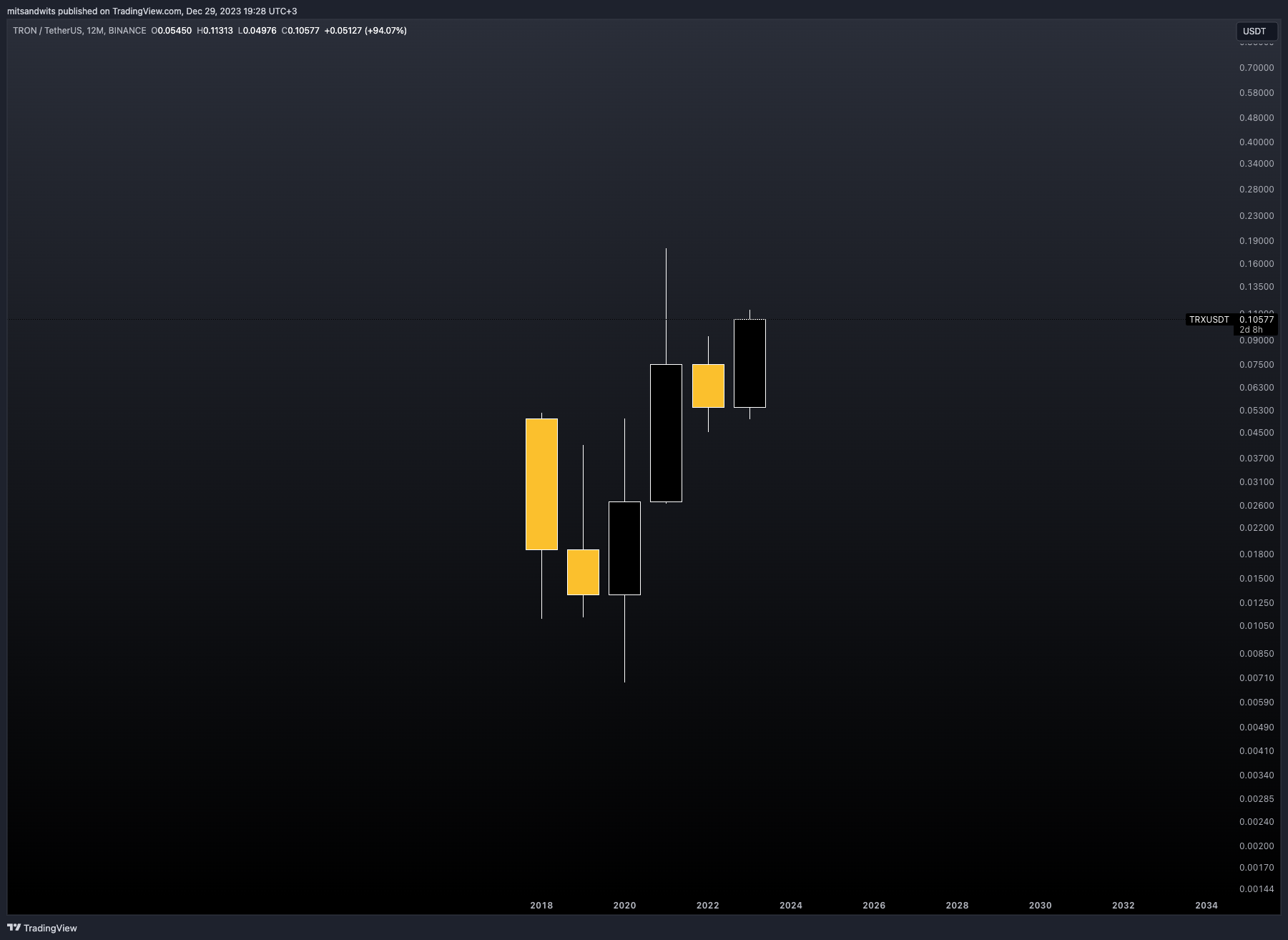Select the 2020 black candle body
This screenshot has height=940, width=1288.
pyautogui.click(x=624, y=548)
